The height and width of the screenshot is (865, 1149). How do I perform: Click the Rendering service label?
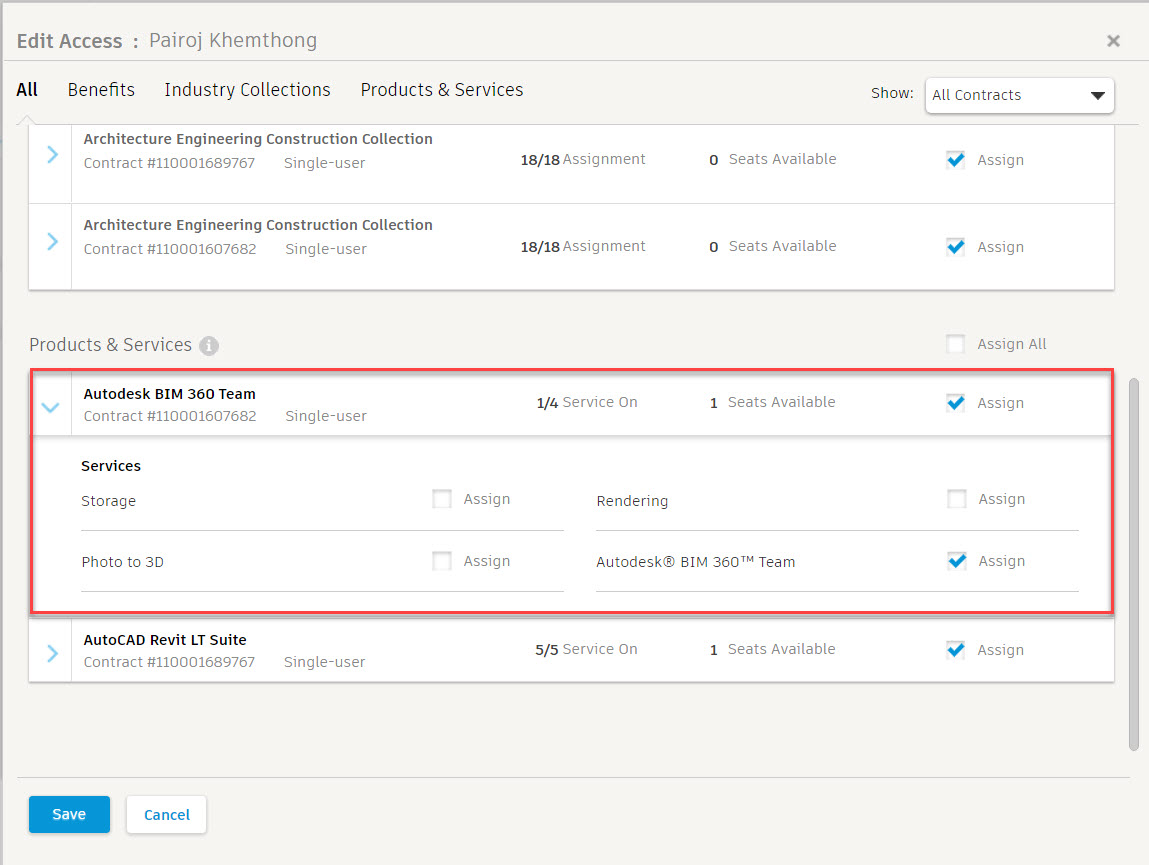pyautogui.click(x=632, y=501)
